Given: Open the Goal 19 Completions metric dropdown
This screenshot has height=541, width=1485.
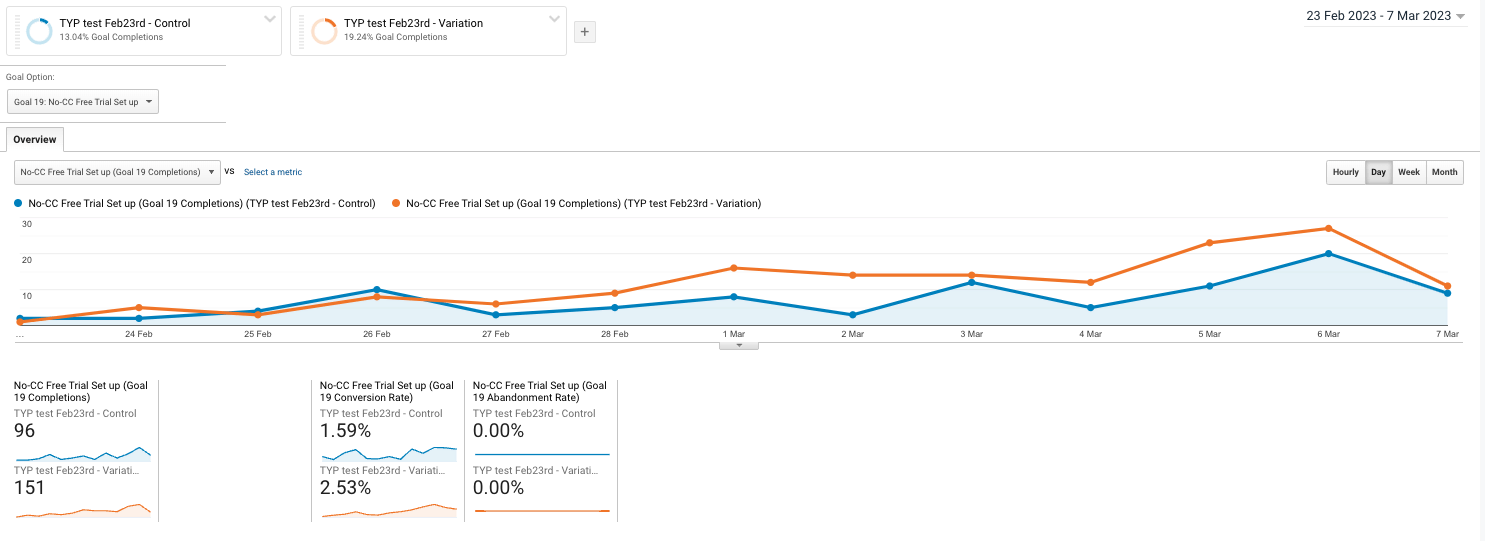Looking at the screenshot, I should tap(117, 172).
